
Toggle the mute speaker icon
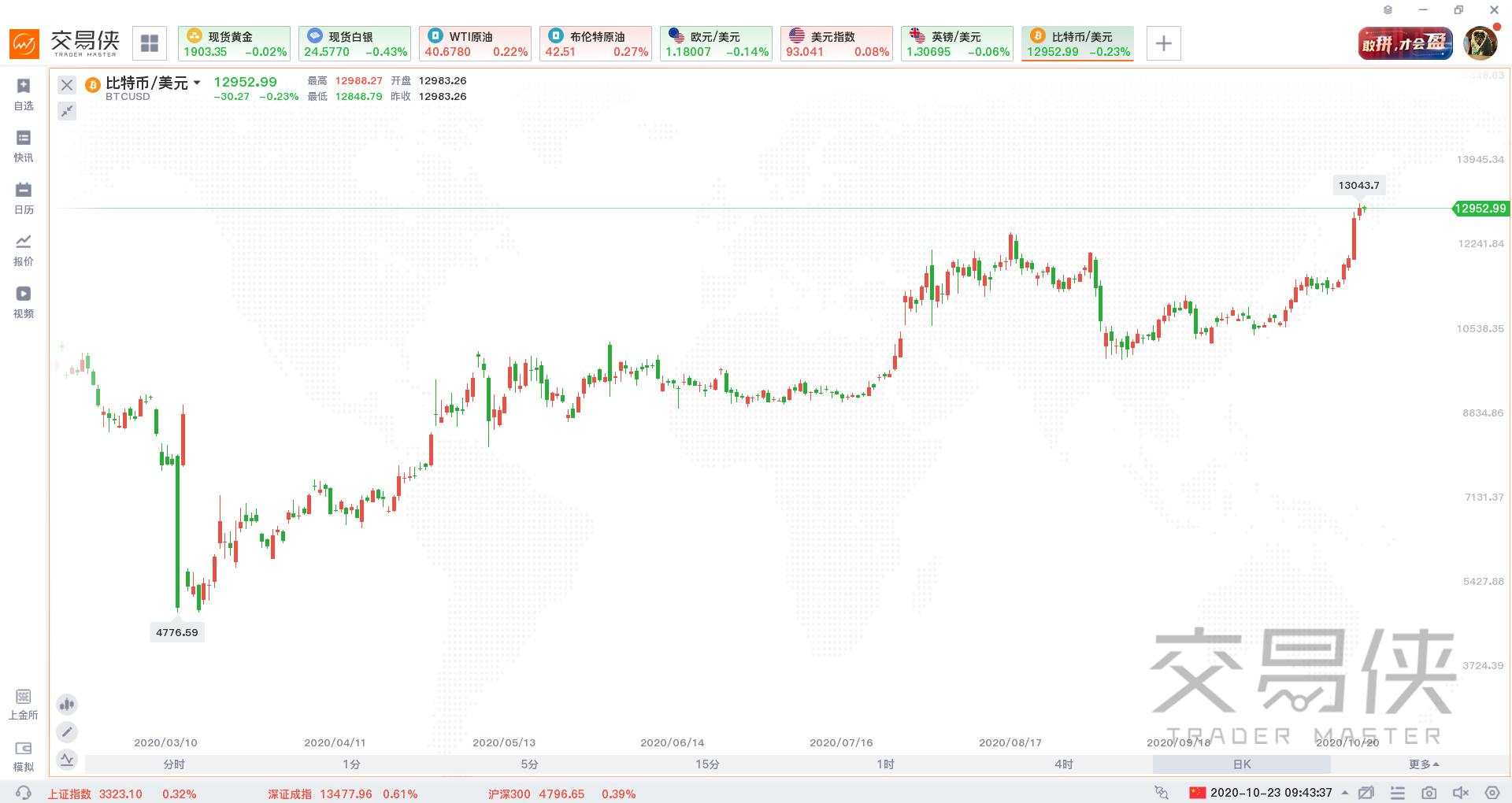coord(1461,793)
